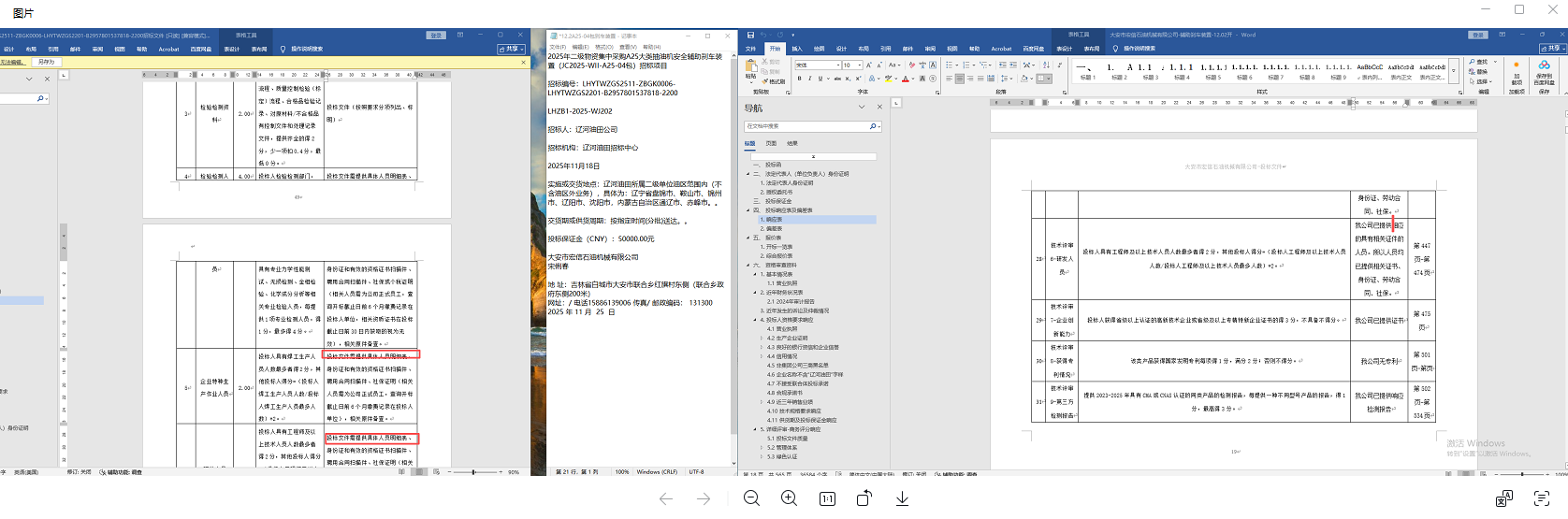Click the zoom in magnifier icon
The width and height of the screenshot is (1568, 519).
pos(789,499)
